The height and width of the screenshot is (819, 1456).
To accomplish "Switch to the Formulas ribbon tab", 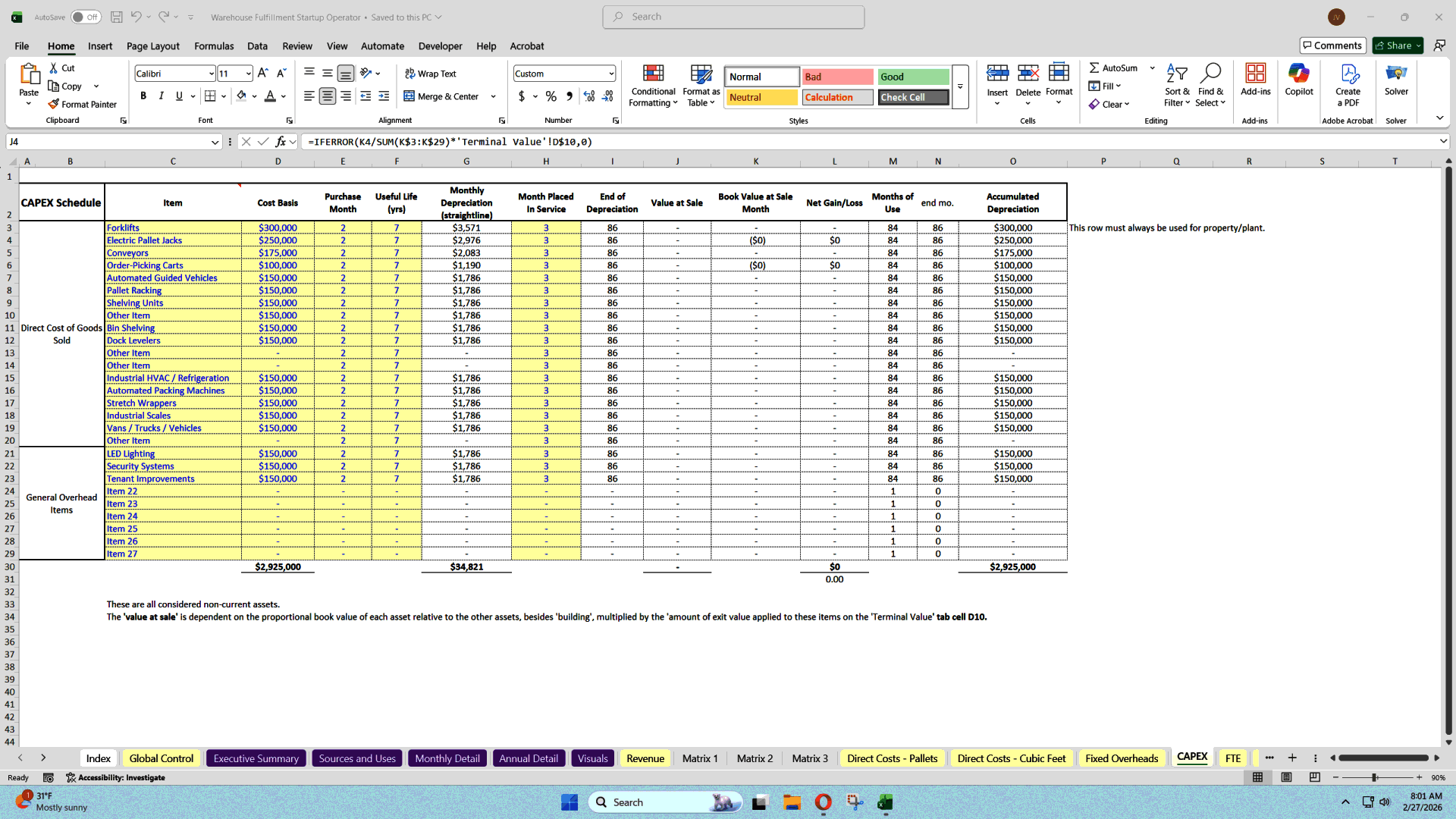I will click(x=214, y=46).
